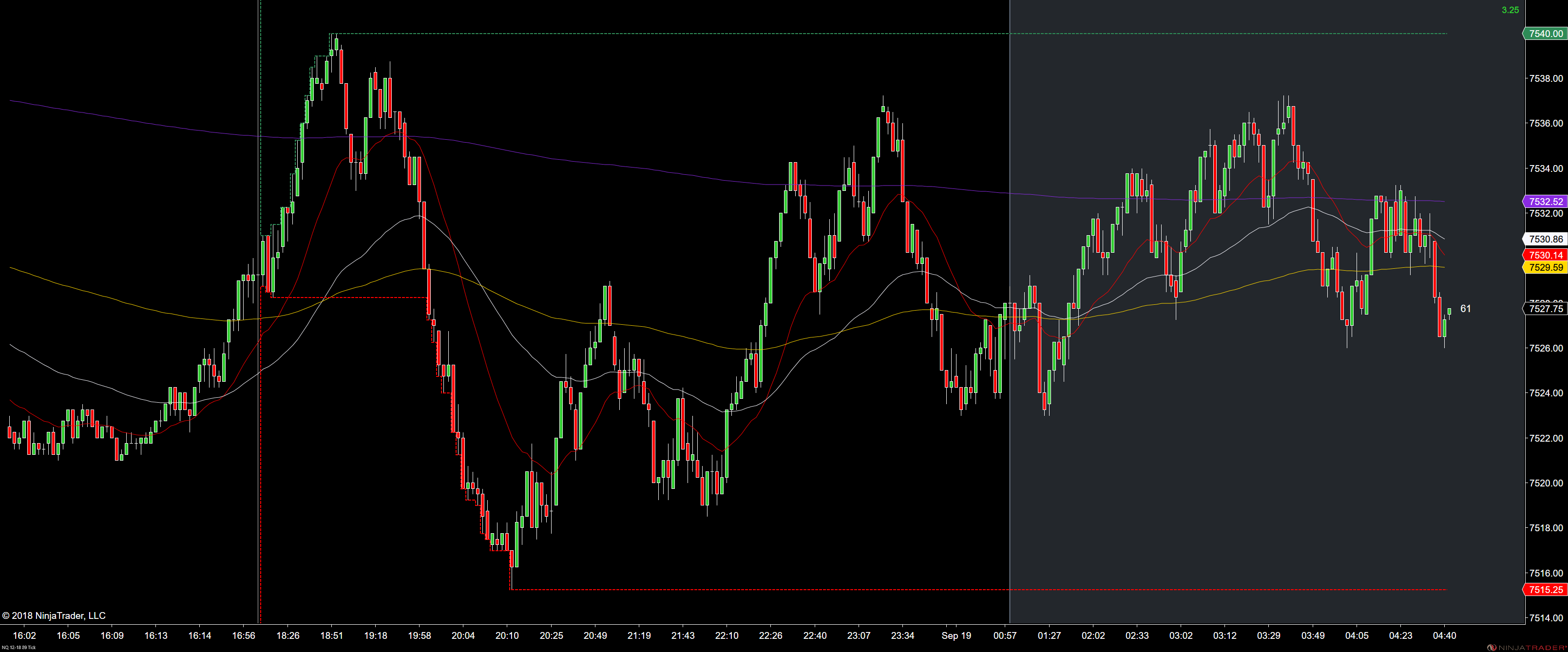Click the green 7540.00 price marker
The height and width of the screenshot is (652, 1568).
(1545, 34)
